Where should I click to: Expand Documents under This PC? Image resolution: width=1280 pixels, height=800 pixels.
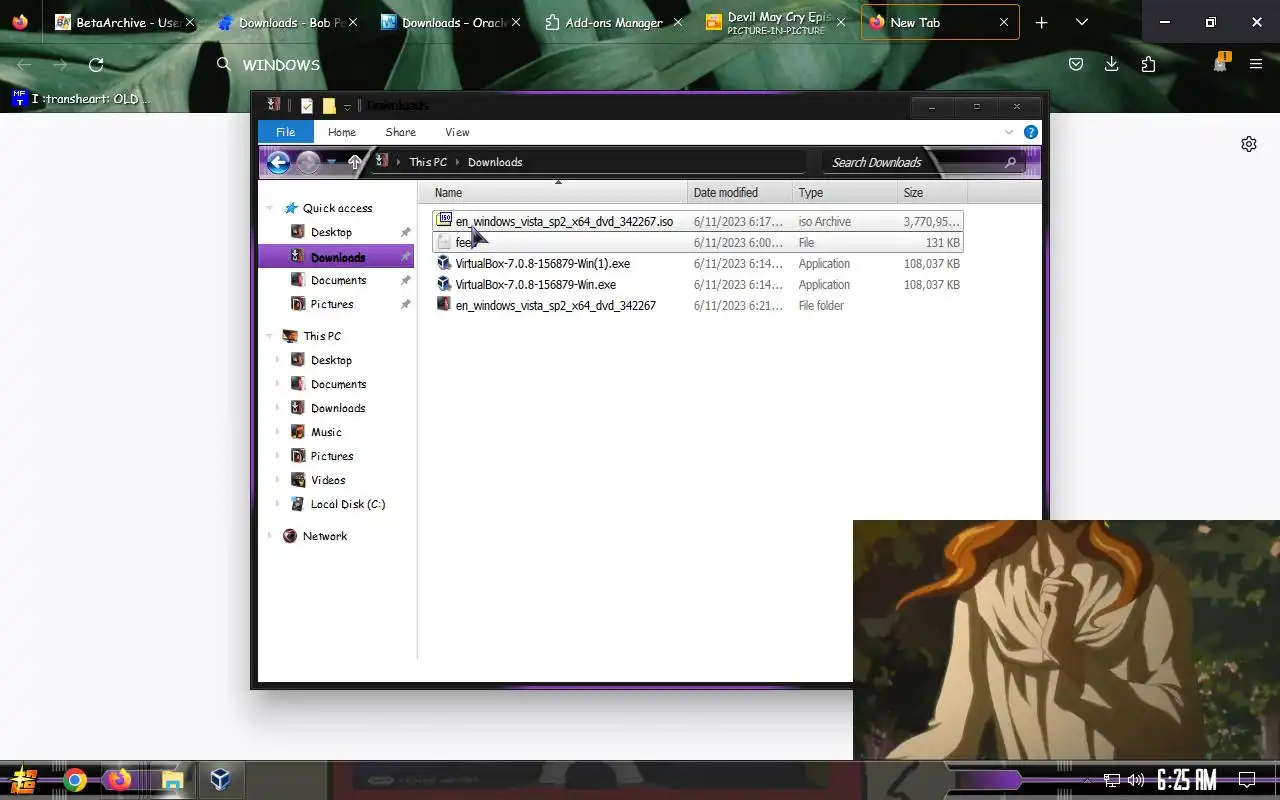[x=277, y=384]
